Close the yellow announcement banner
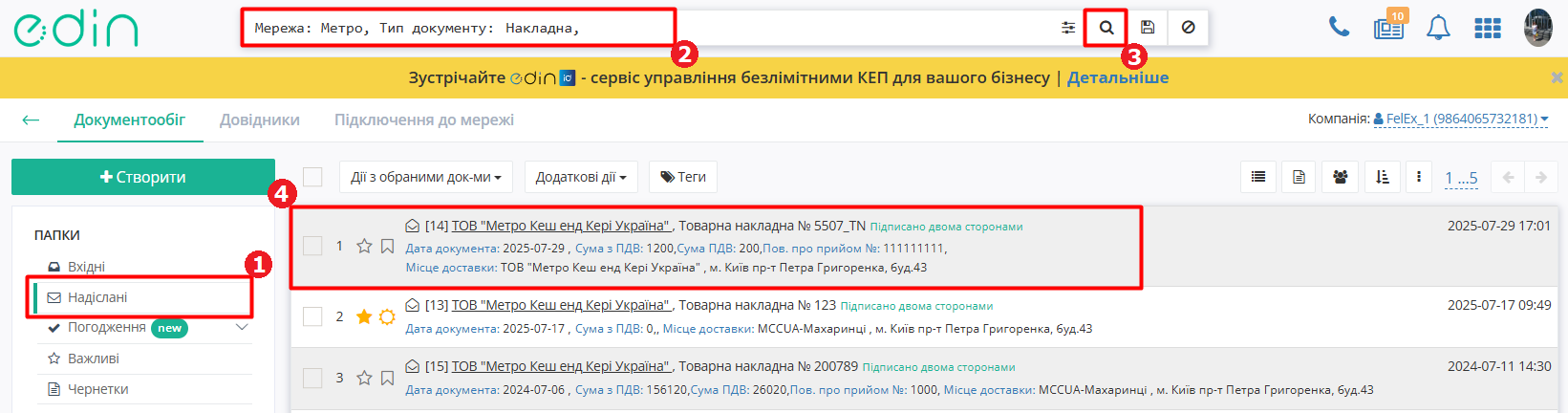1568x413 pixels. coord(1557,77)
